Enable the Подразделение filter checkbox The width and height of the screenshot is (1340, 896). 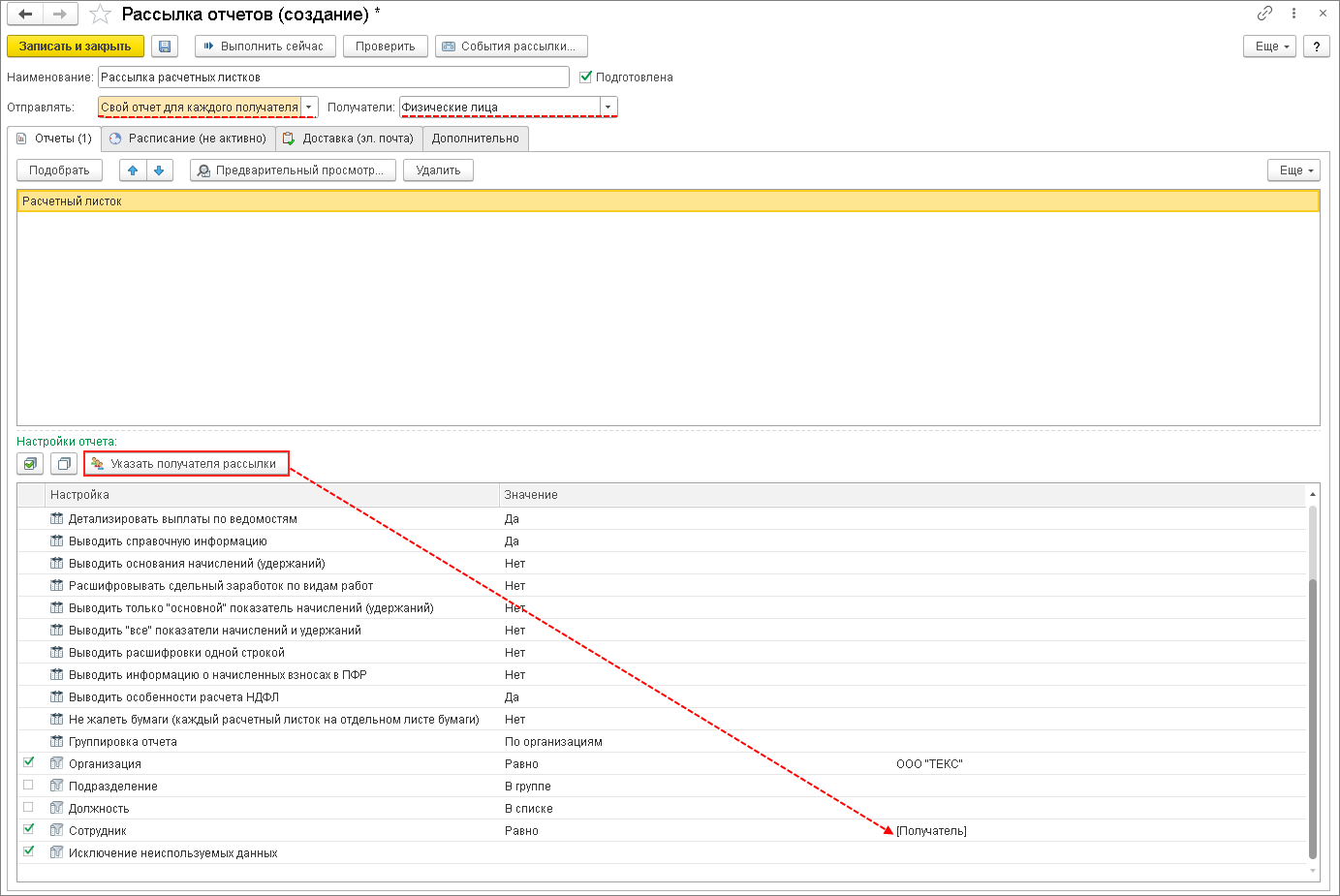tap(29, 786)
